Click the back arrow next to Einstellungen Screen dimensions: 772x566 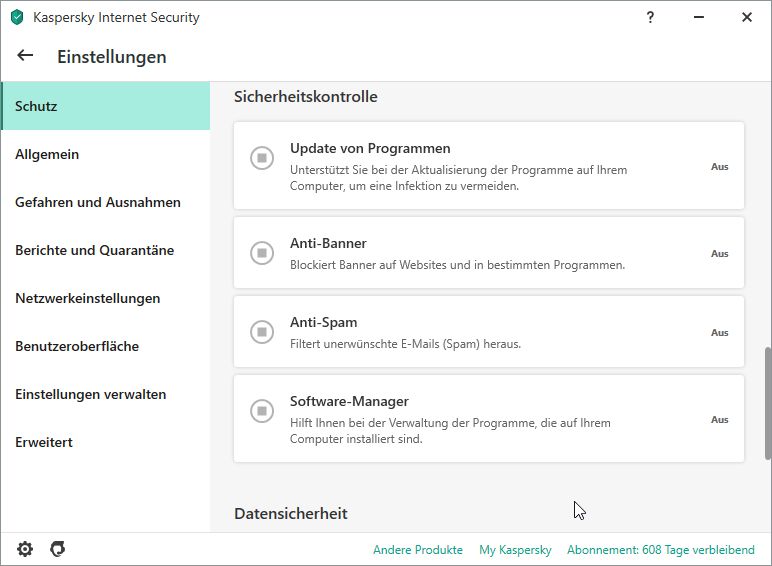pos(25,56)
